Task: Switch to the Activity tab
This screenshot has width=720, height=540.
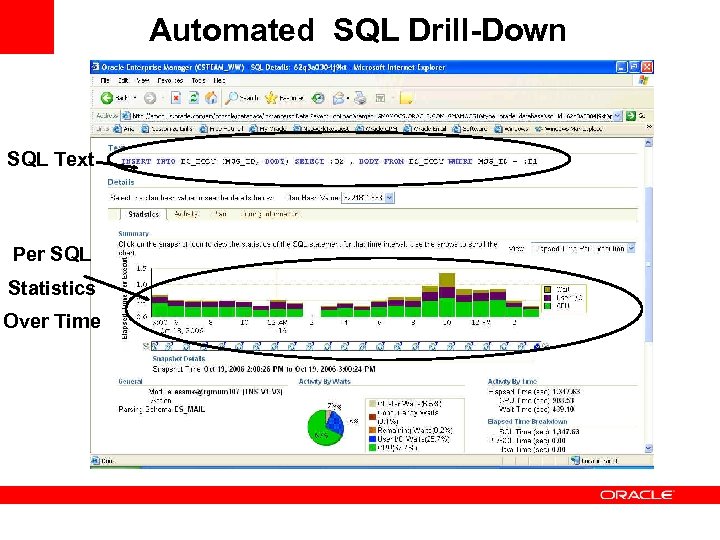Action: tap(186, 214)
